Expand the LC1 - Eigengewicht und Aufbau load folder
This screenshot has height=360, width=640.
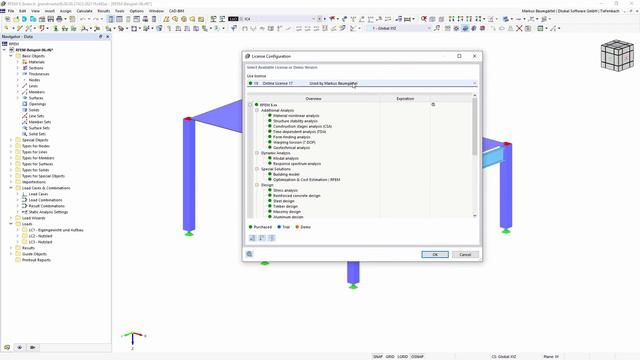[x=18, y=230]
